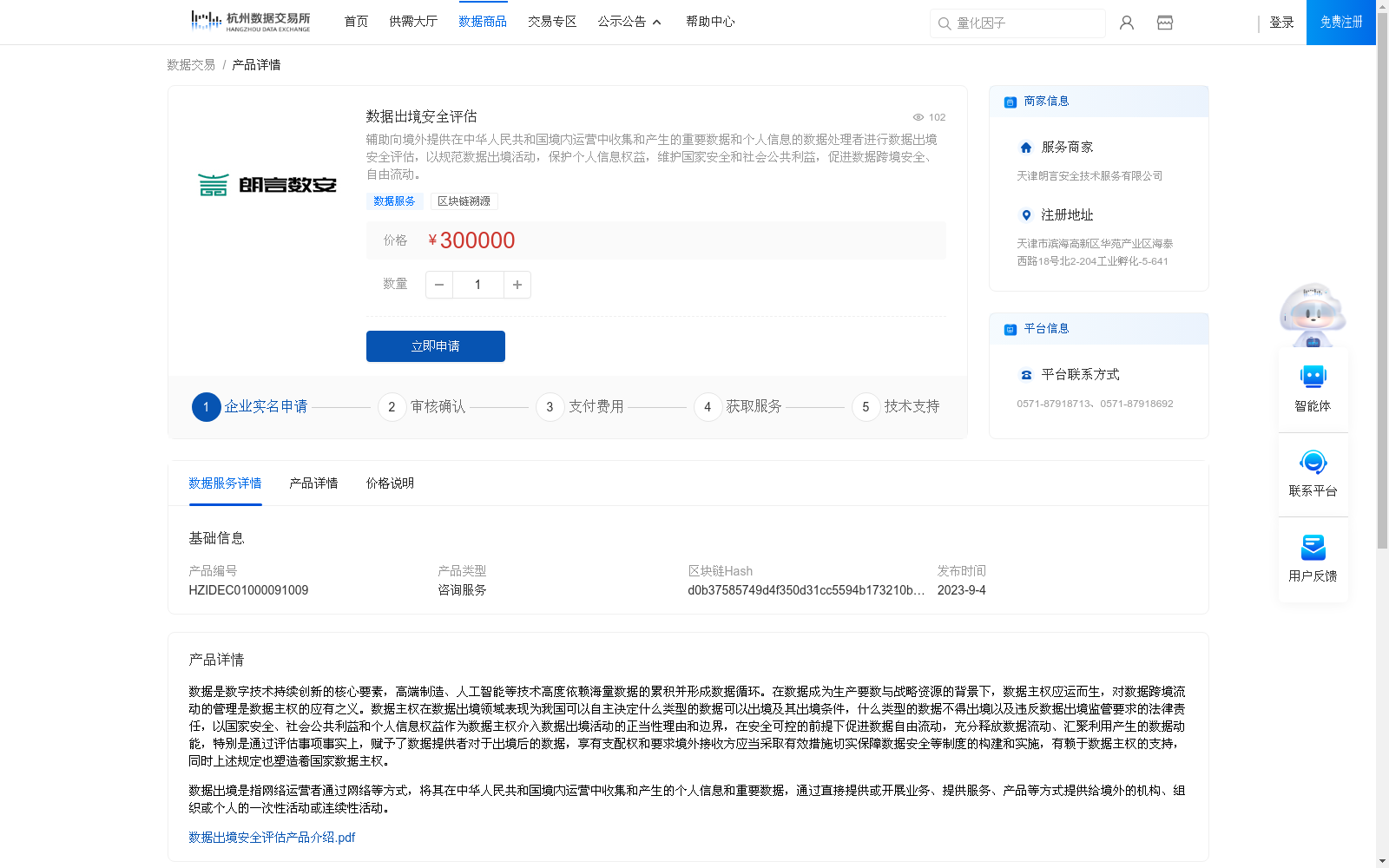The image size is (1389, 868).
Task: Click the 免费注册 button
Action: [1341, 23]
